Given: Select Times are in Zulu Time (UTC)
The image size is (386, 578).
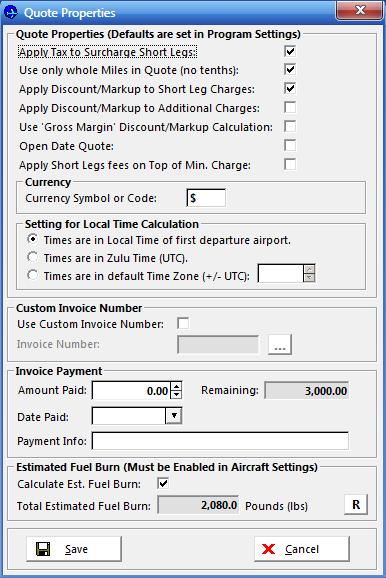Looking at the screenshot, I should coord(33,257).
